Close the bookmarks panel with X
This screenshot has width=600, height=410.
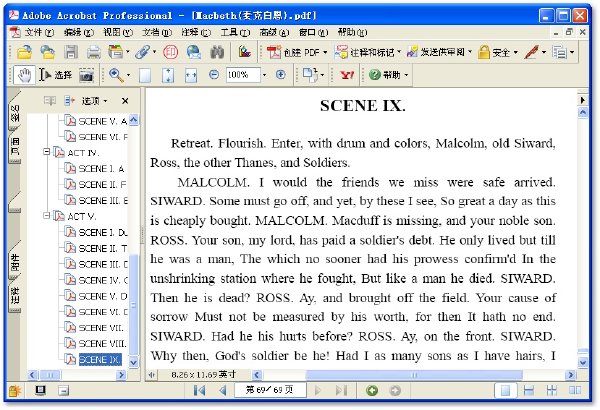click(125, 101)
